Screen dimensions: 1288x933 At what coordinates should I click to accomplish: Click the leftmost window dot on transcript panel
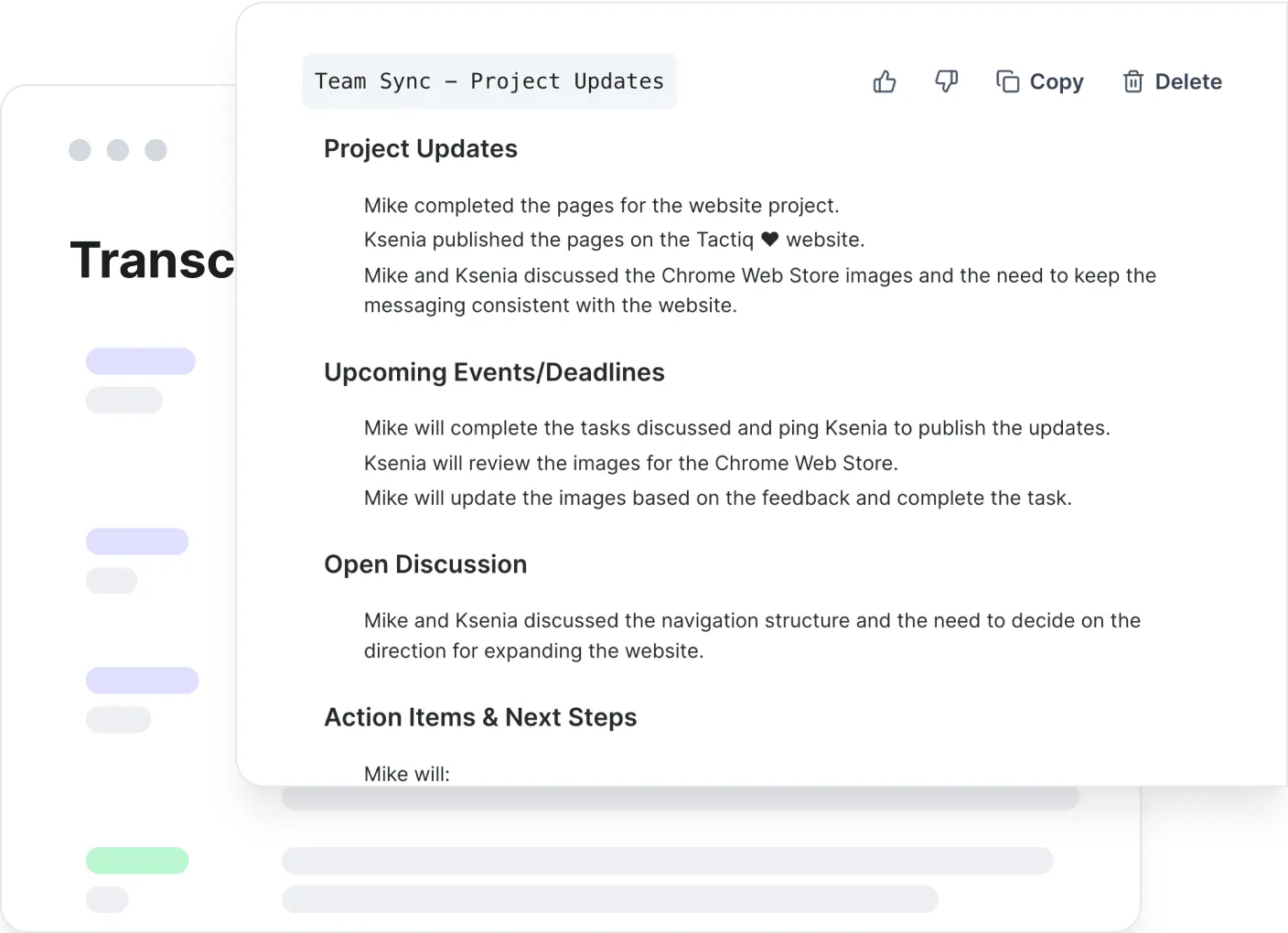pyautogui.click(x=78, y=150)
